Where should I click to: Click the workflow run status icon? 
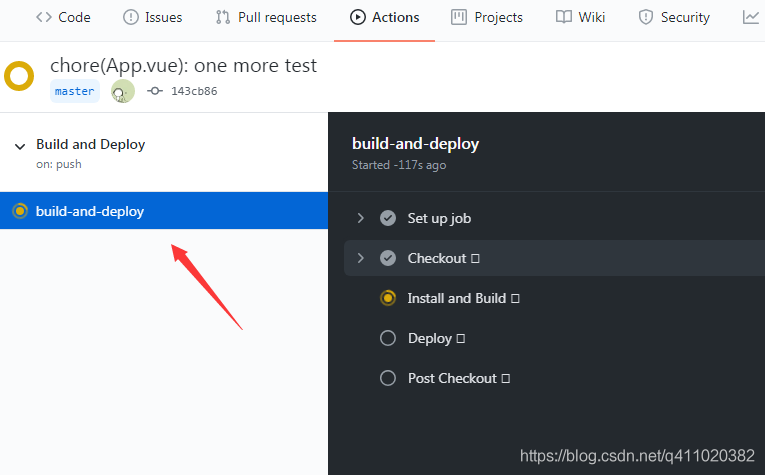[19, 76]
